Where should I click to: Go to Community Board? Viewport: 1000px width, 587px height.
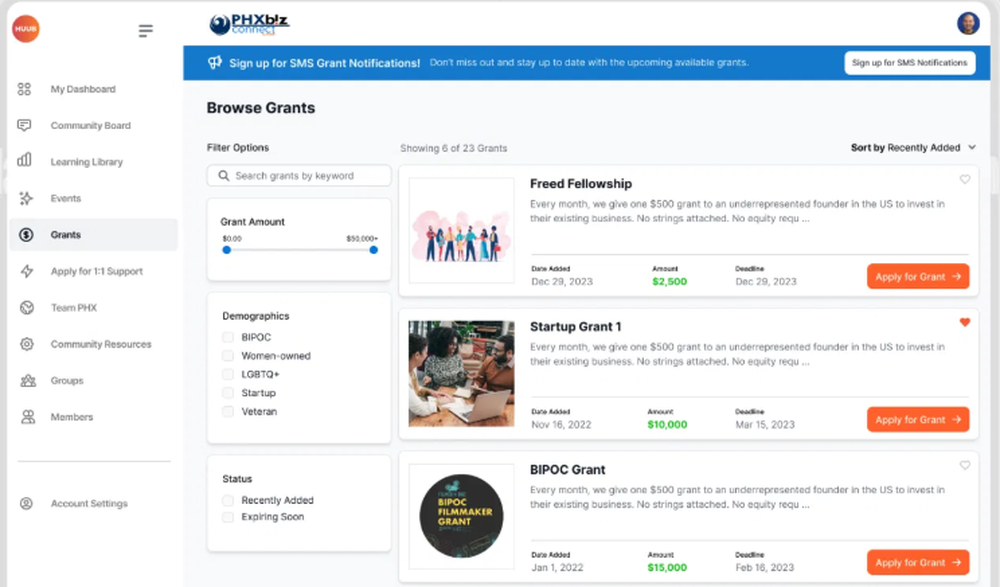click(93, 126)
